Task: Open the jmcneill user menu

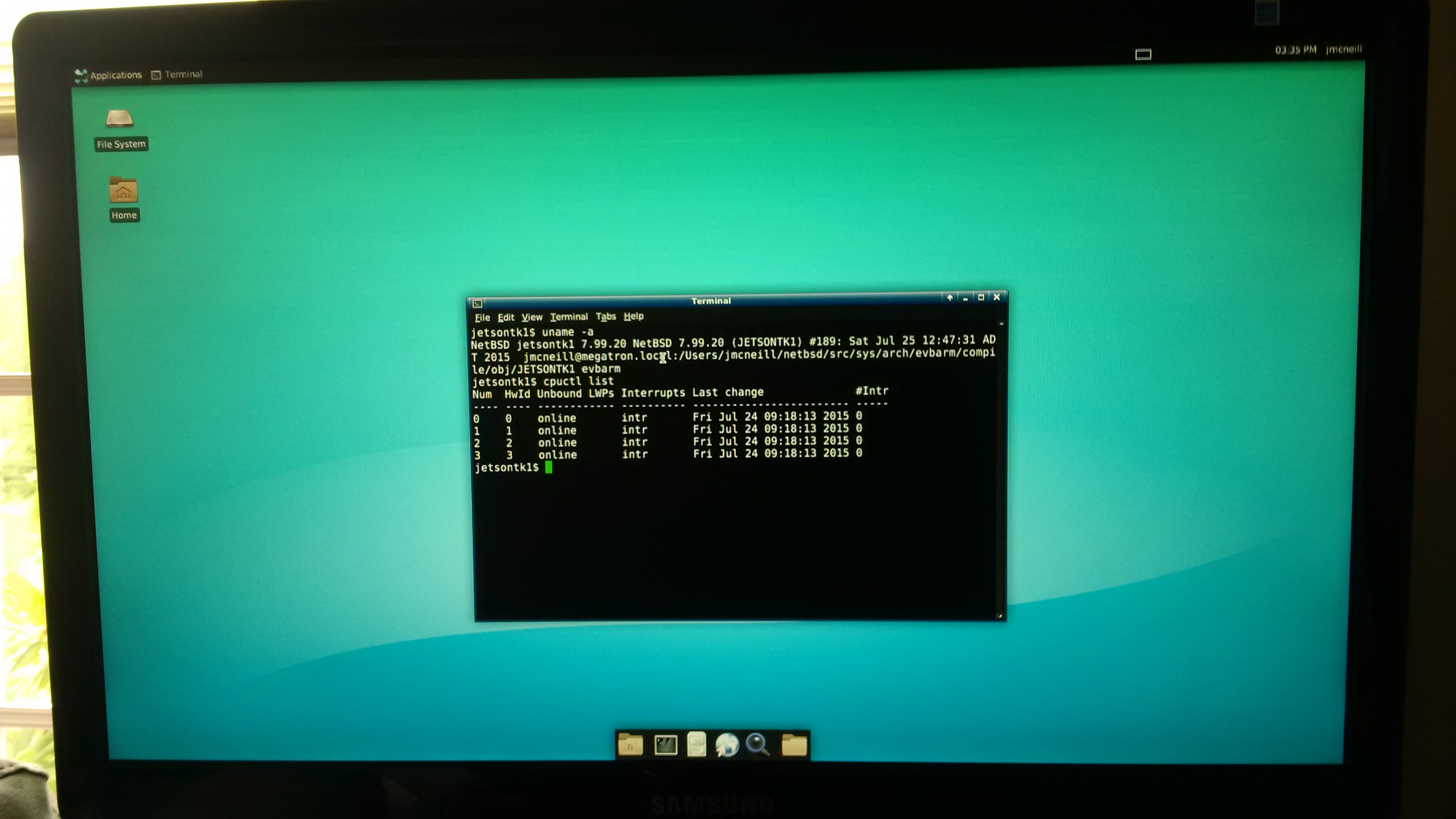Action: click(x=1344, y=50)
